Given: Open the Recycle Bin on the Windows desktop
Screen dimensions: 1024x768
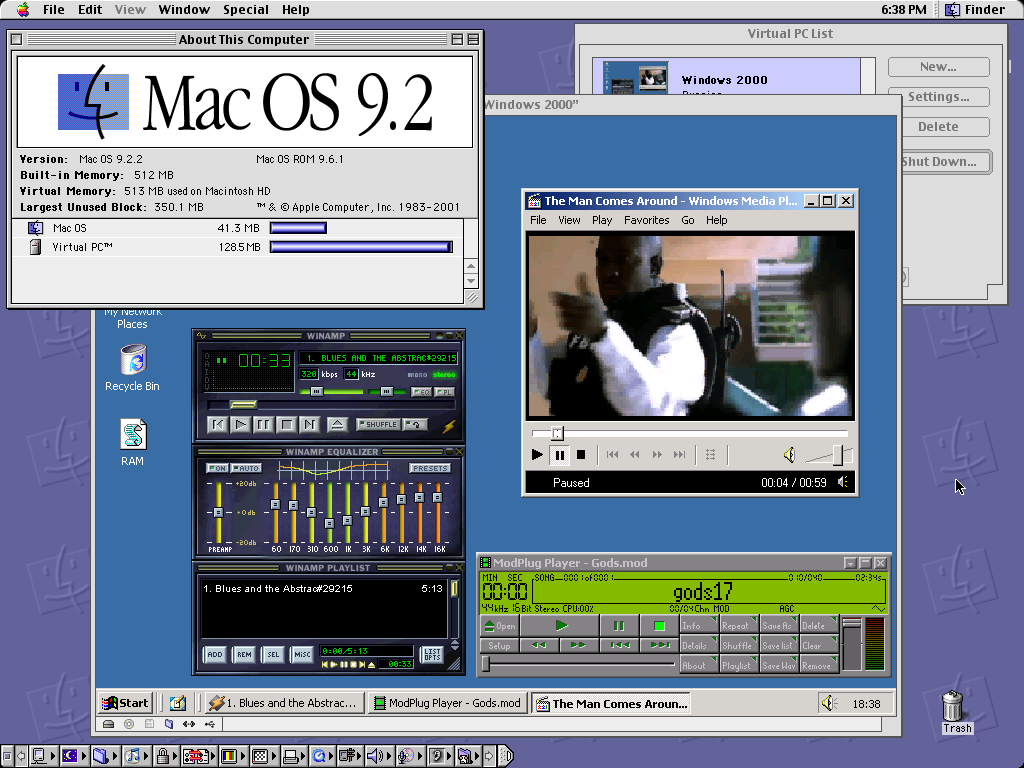Looking at the screenshot, I should pos(131,360).
